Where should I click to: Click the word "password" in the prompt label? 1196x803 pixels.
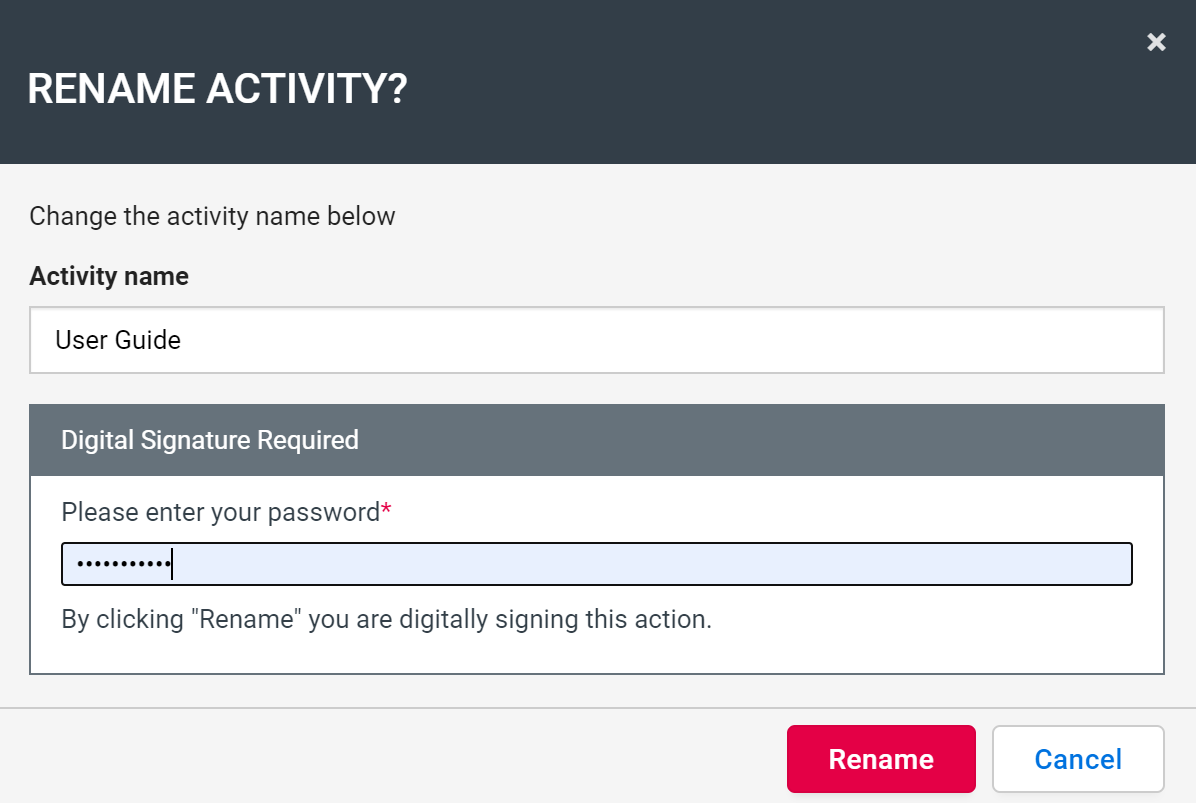(x=329, y=513)
